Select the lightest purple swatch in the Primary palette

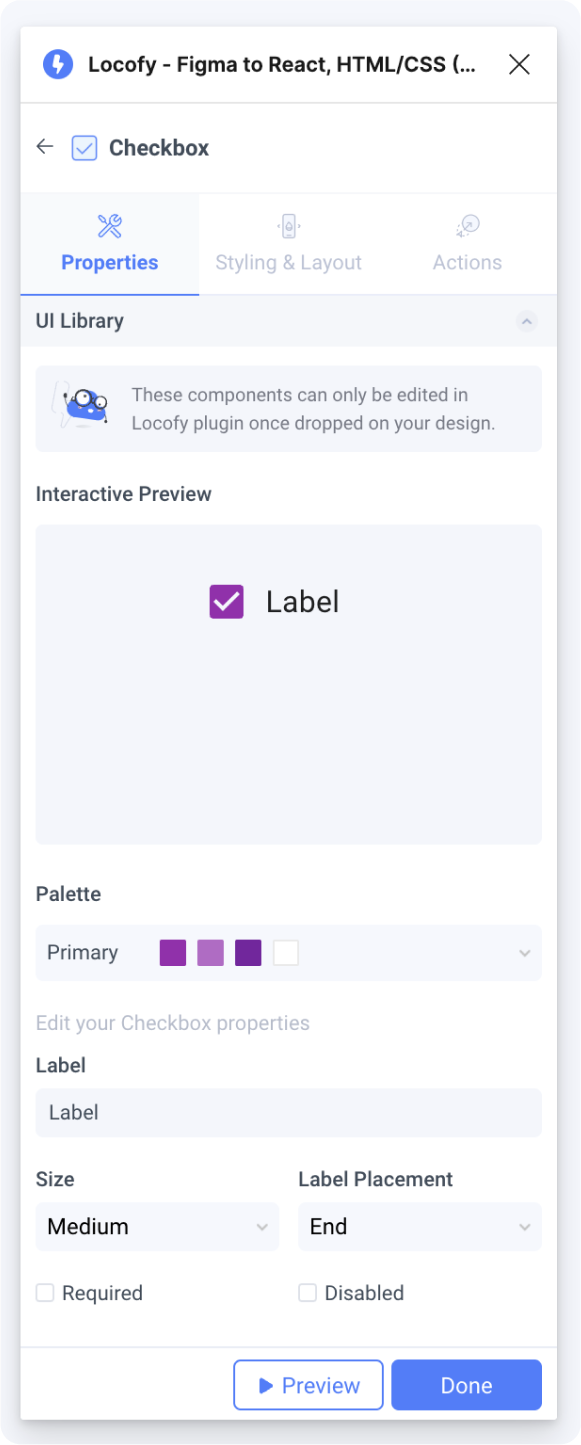210,953
